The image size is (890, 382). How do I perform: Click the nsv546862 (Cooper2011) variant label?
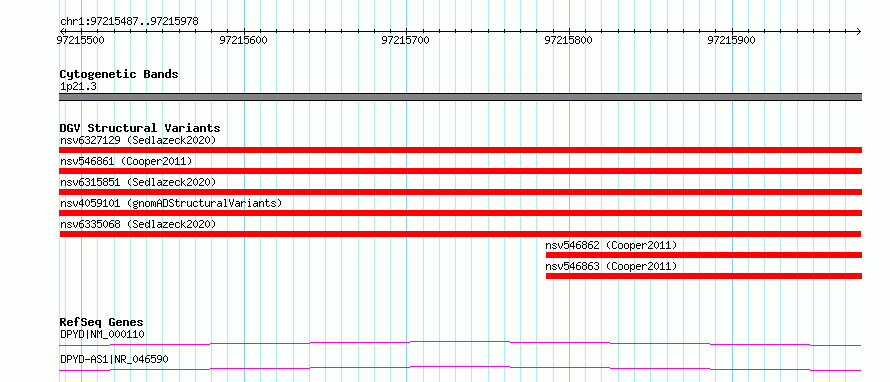coord(611,246)
